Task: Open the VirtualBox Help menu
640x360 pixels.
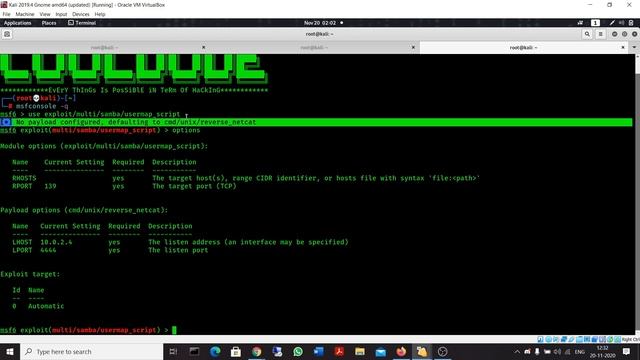Action: 100,14
